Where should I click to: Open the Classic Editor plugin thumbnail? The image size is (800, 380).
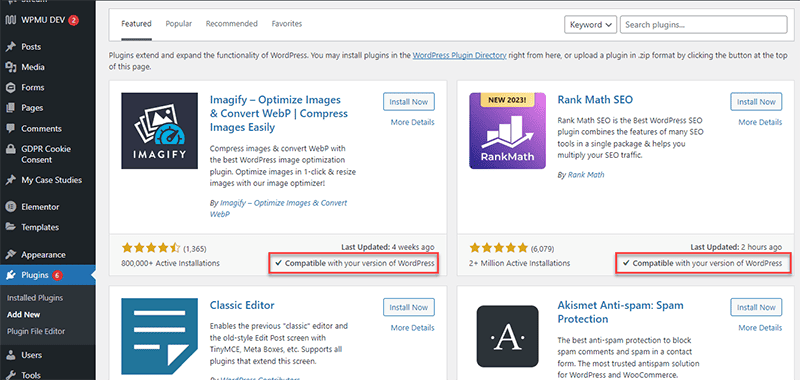click(x=159, y=337)
